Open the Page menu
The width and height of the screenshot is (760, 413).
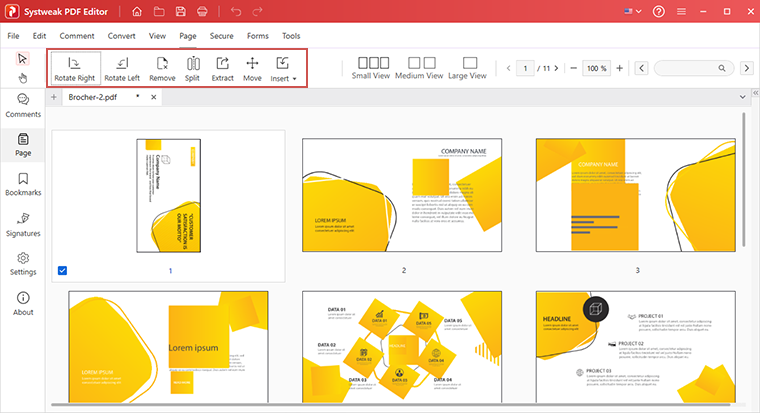188,36
